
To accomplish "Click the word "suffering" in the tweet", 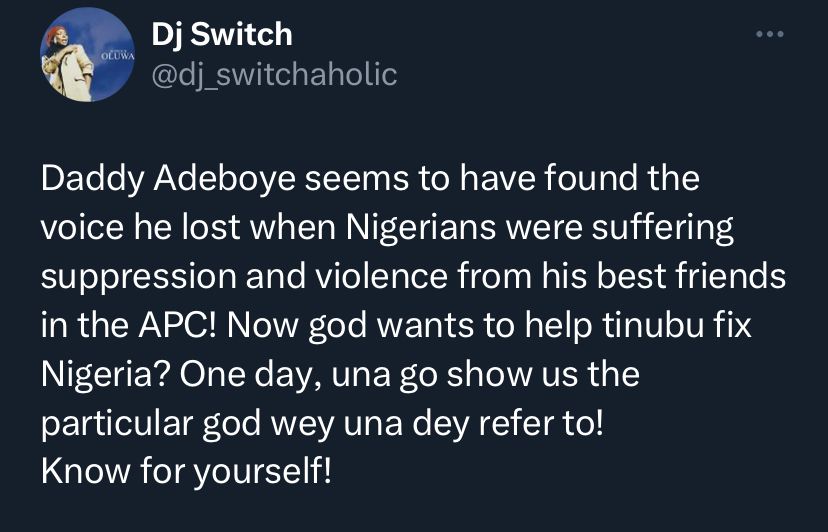I will click(x=662, y=229).
